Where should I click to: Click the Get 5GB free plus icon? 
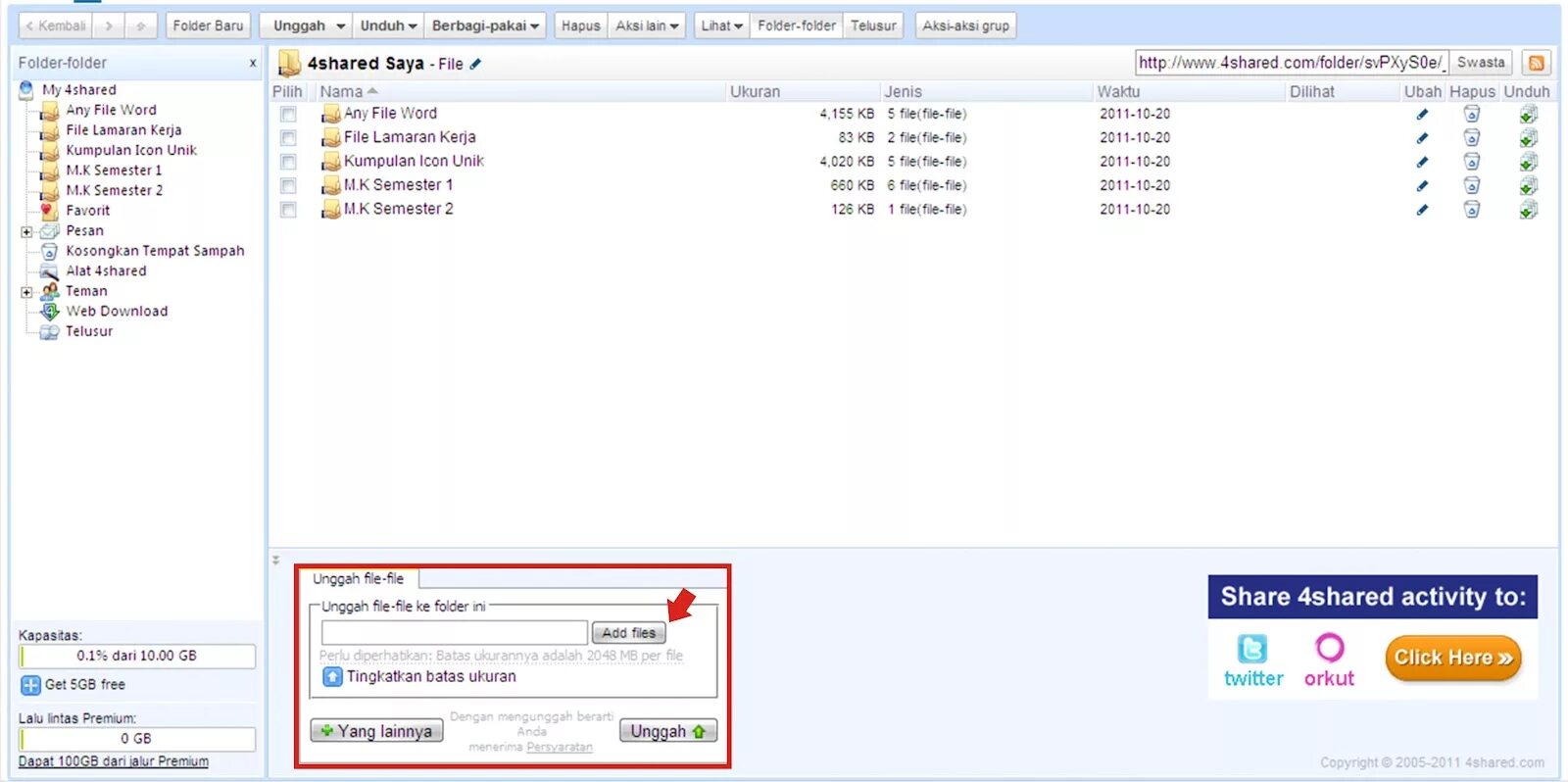point(30,685)
